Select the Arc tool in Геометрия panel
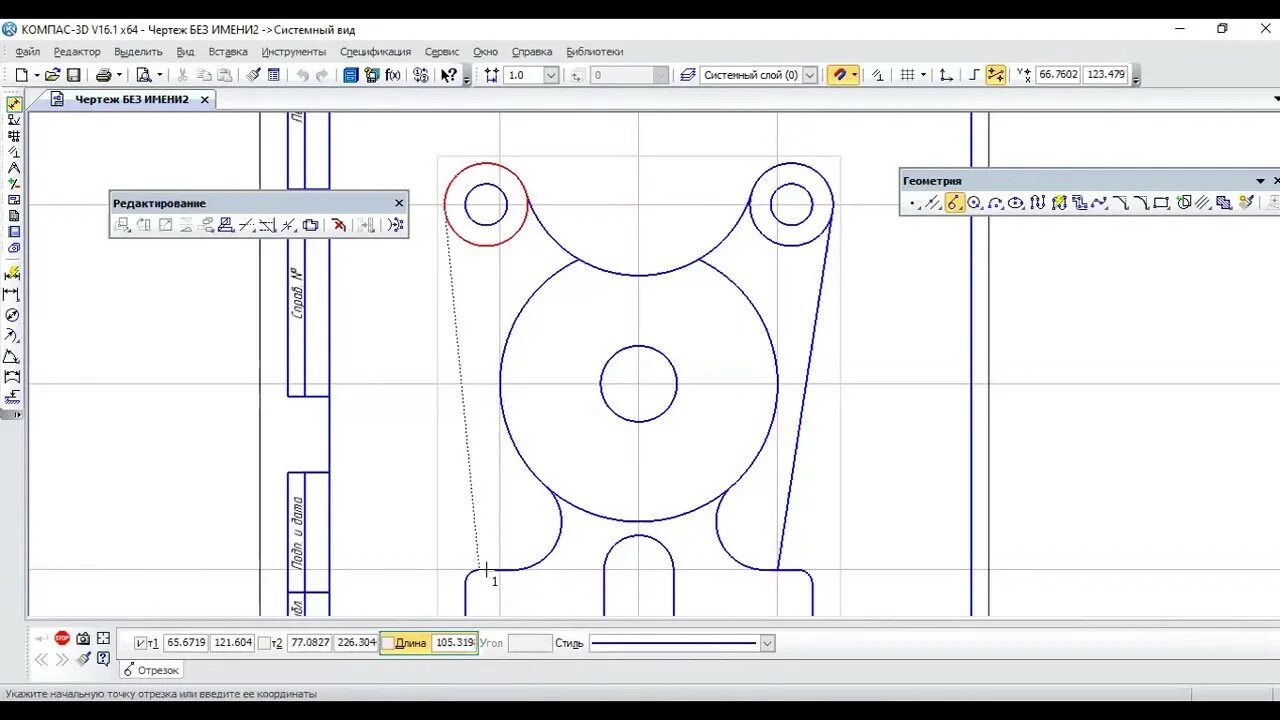 click(996, 203)
